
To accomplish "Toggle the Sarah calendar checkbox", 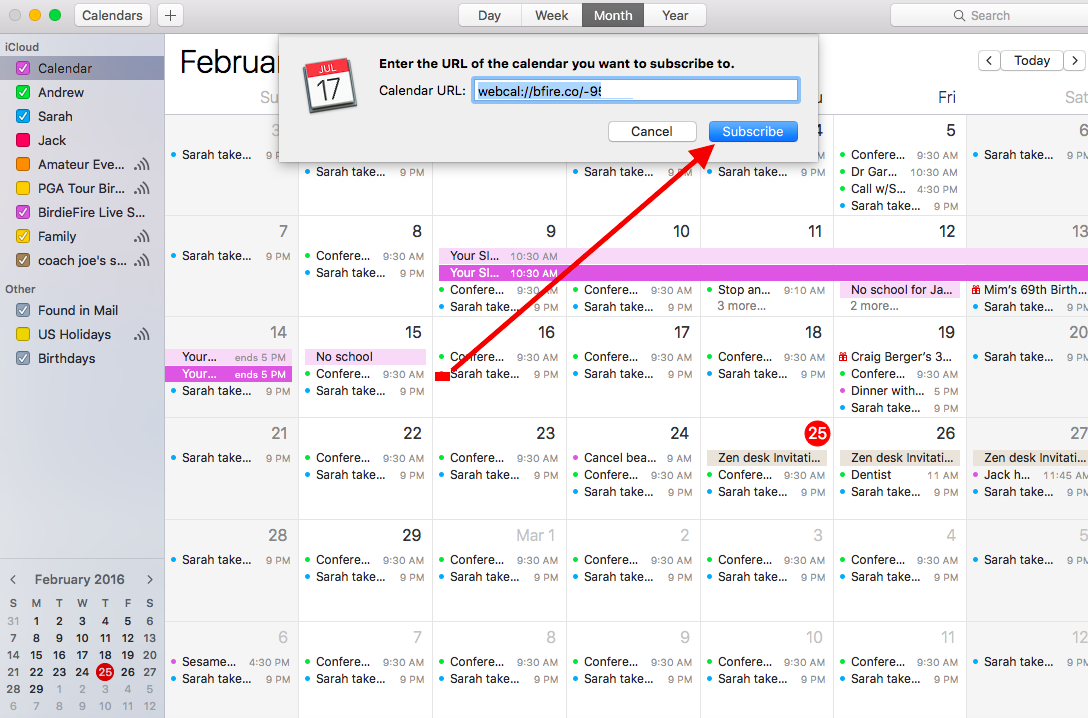I will pos(23,116).
